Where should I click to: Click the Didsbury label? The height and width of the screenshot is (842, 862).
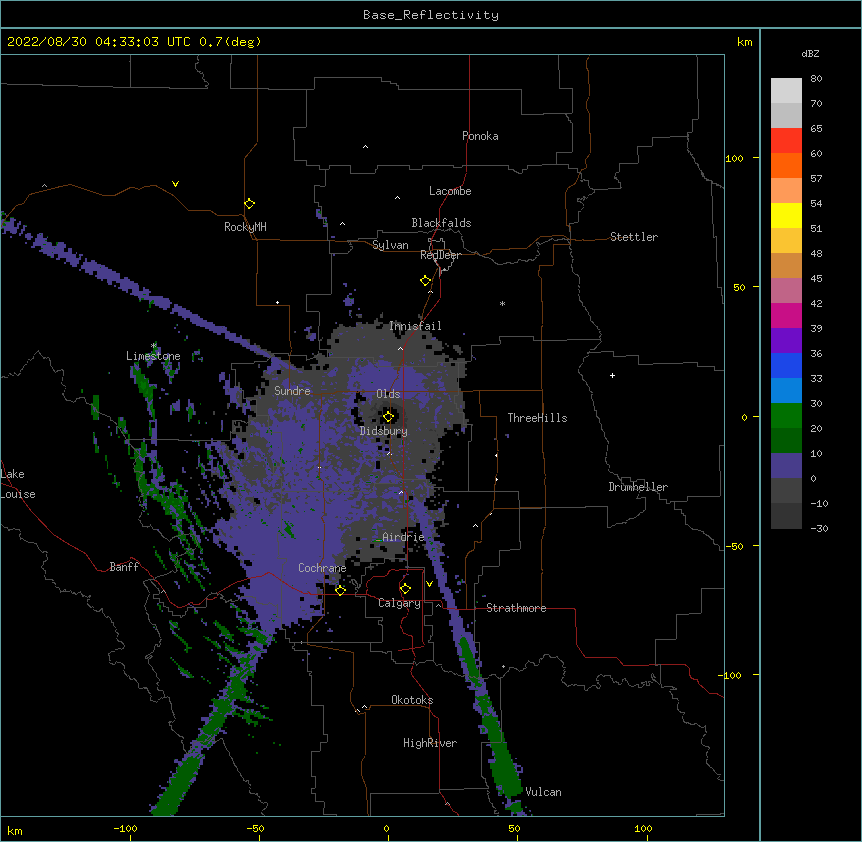tap(384, 431)
